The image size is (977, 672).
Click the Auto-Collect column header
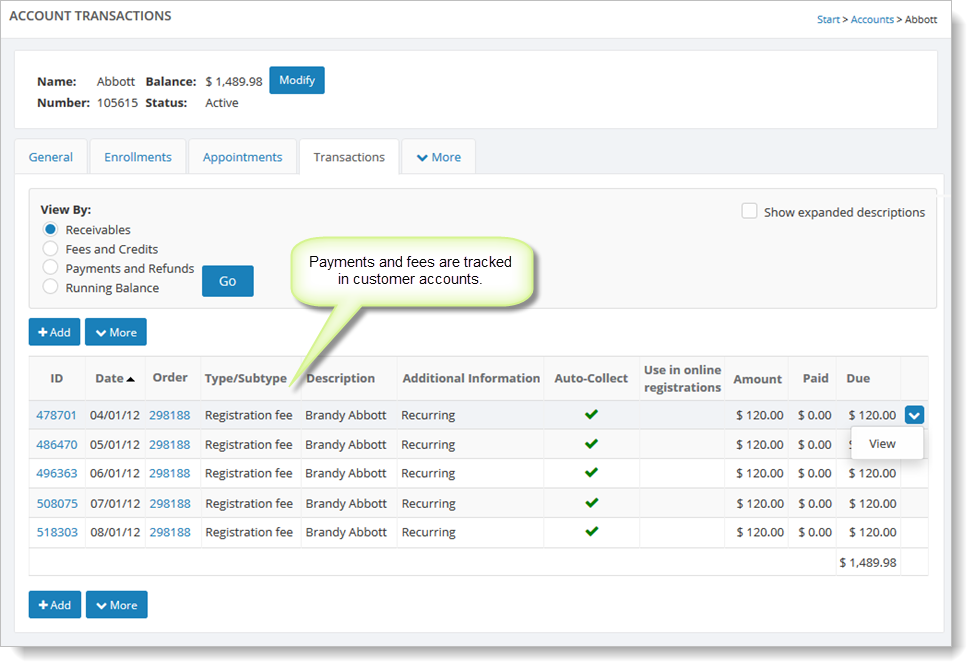591,378
